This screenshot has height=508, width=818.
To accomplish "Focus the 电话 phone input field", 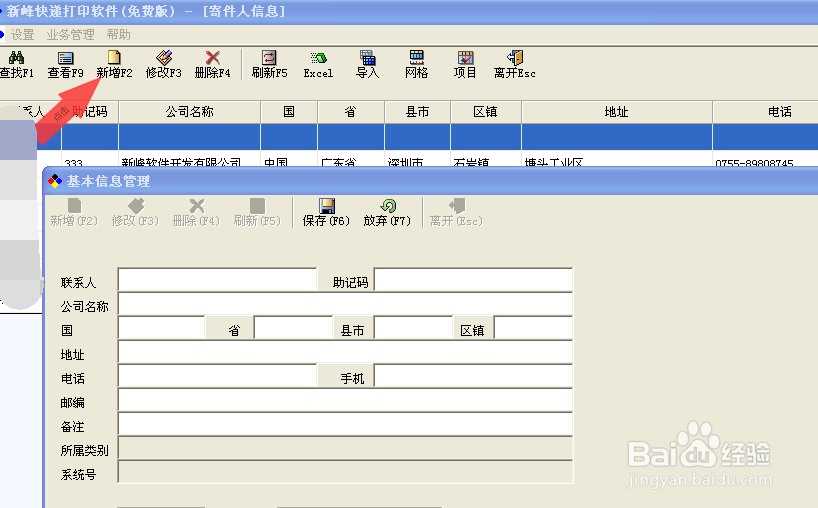I will tap(218, 376).
